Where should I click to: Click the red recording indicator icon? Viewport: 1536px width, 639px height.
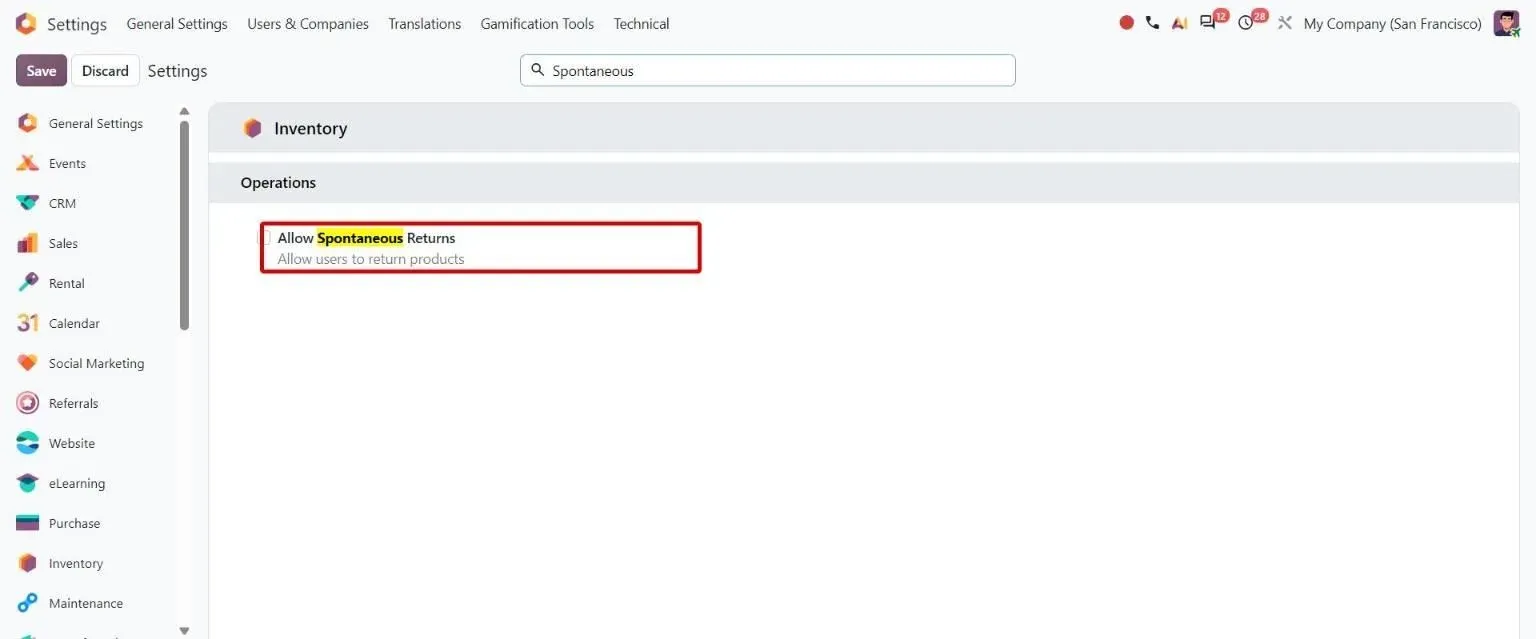pyautogui.click(x=1127, y=23)
